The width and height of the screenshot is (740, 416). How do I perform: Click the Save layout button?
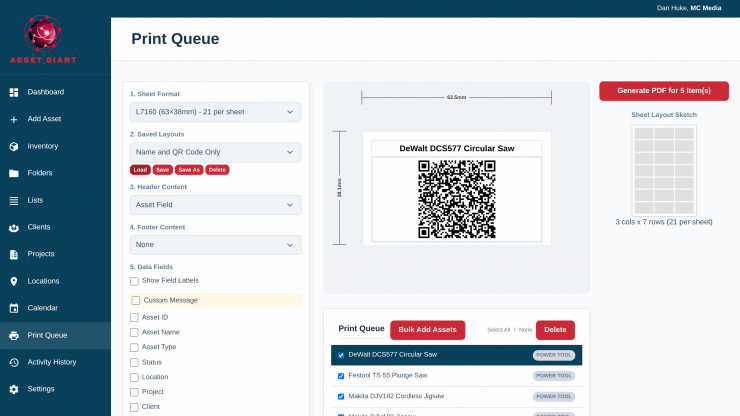[x=162, y=170]
